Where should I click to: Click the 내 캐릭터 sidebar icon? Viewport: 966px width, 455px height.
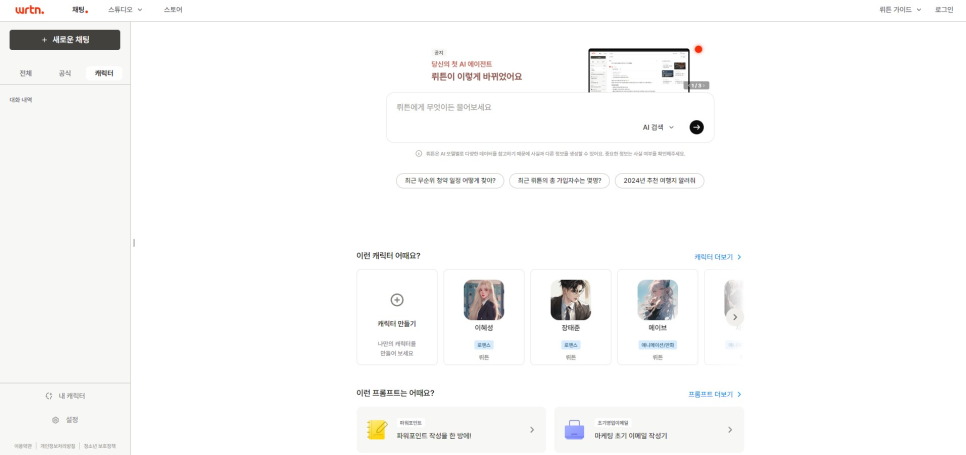[x=49, y=396]
